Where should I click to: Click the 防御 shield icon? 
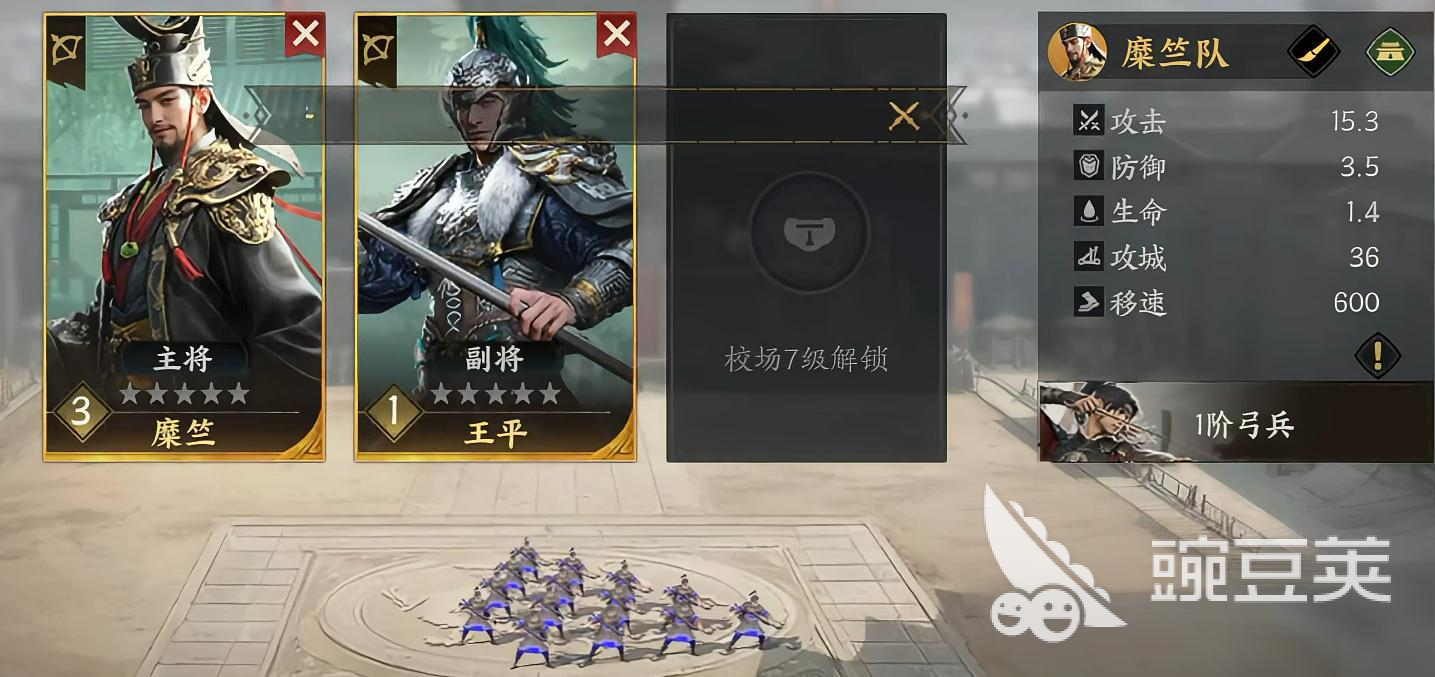pyautogui.click(x=1088, y=166)
